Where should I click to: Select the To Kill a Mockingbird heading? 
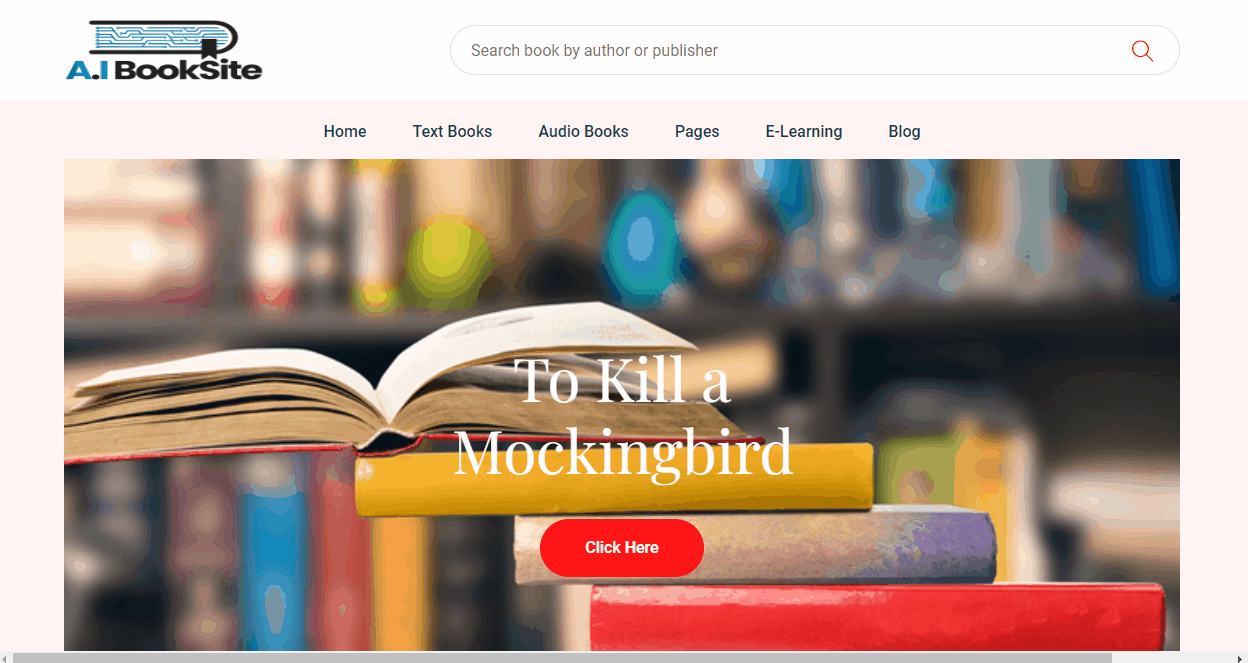pyautogui.click(x=622, y=415)
